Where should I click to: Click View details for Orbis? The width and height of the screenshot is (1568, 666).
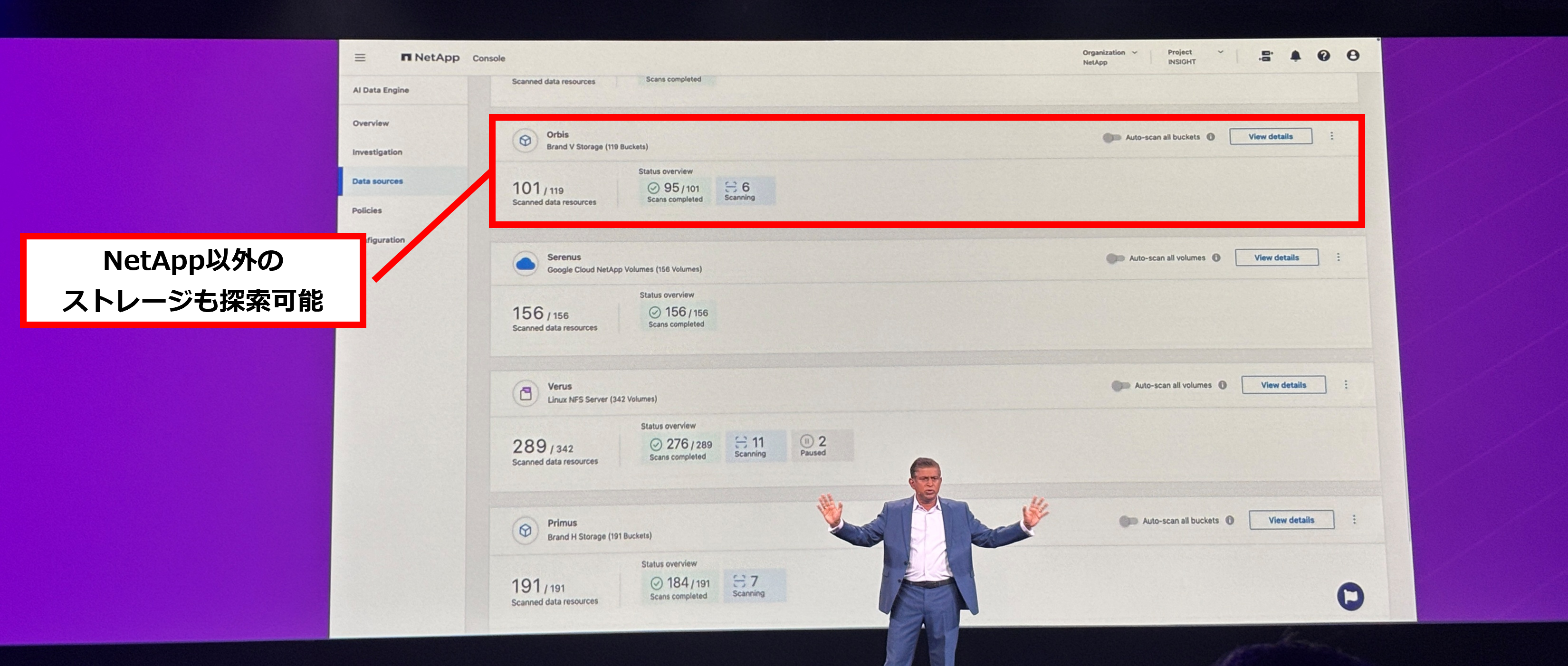tap(1271, 136)
